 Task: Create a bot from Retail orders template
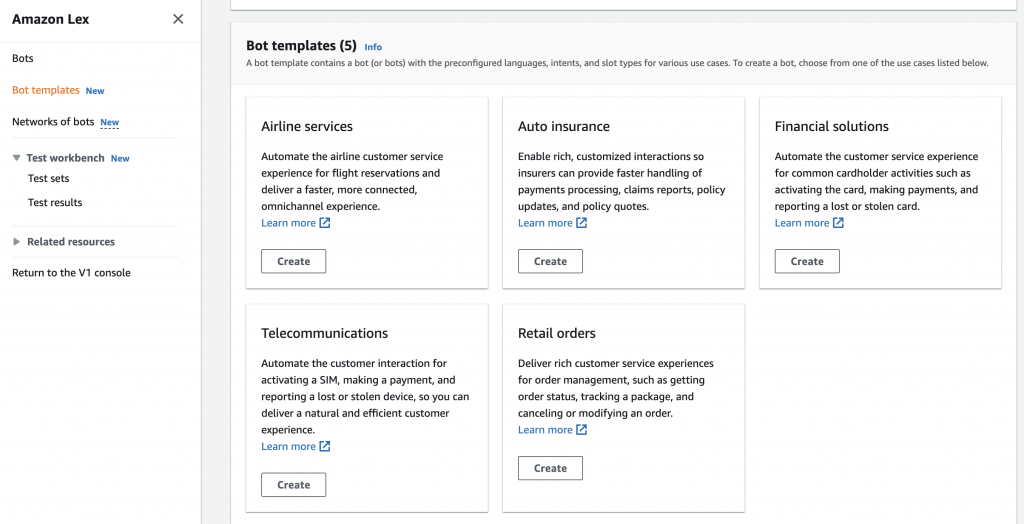pyautogui.click(x=550, y=468)
